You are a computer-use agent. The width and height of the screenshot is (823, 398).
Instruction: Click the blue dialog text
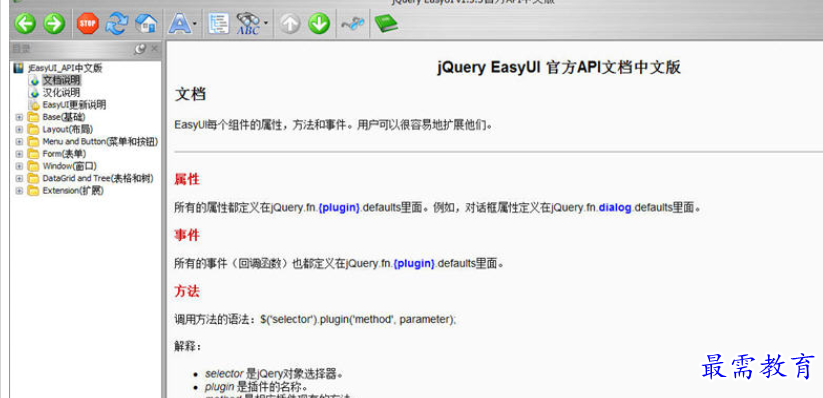[x=615, y=207]
